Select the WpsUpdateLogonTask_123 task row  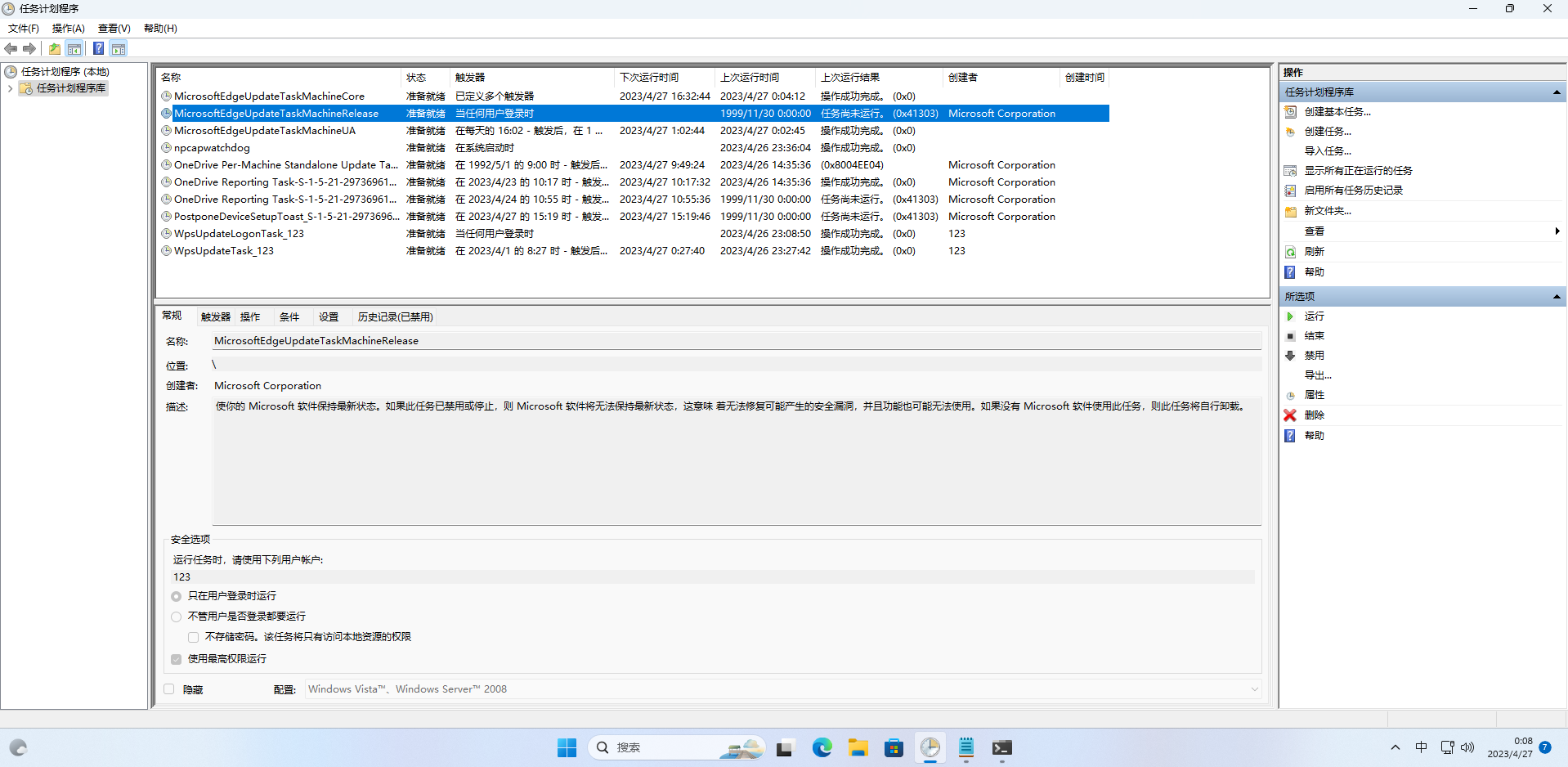[633, 234]
